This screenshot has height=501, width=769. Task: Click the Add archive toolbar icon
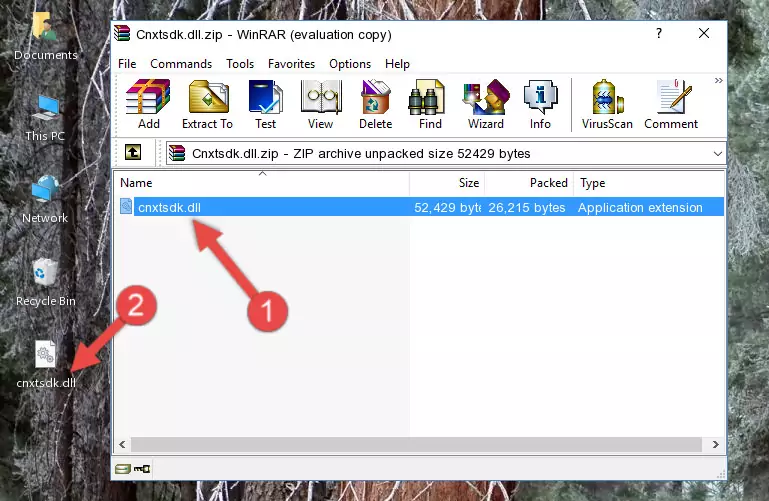click(148, 104)
